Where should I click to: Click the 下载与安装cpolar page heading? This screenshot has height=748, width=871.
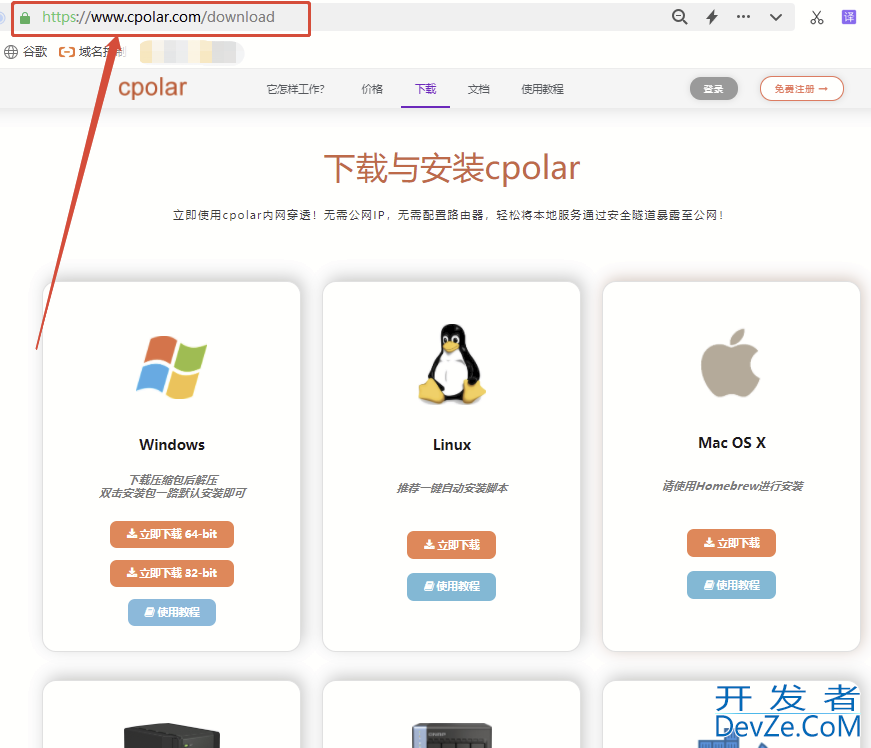[x=452, y=168]
